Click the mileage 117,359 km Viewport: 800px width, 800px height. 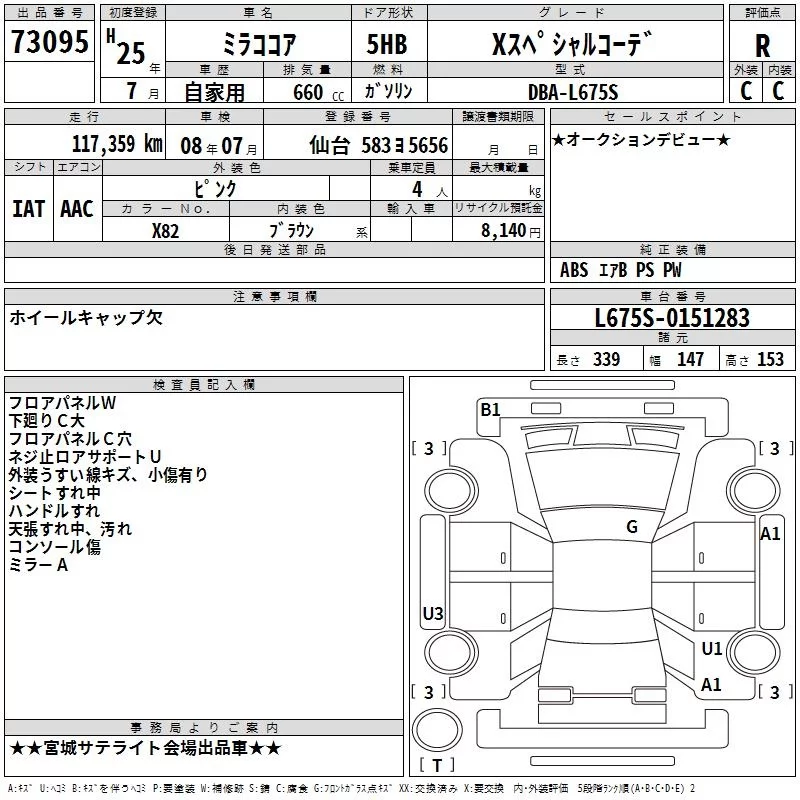[117, 144]
